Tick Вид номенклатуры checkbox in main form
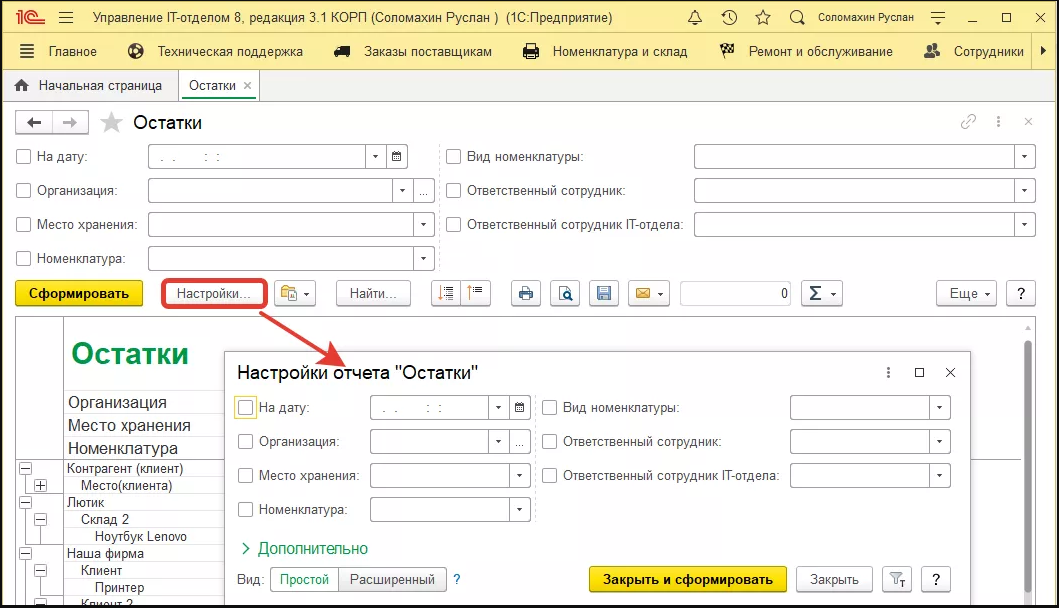Screen dimensions: 1059x608 pos(453,156)
